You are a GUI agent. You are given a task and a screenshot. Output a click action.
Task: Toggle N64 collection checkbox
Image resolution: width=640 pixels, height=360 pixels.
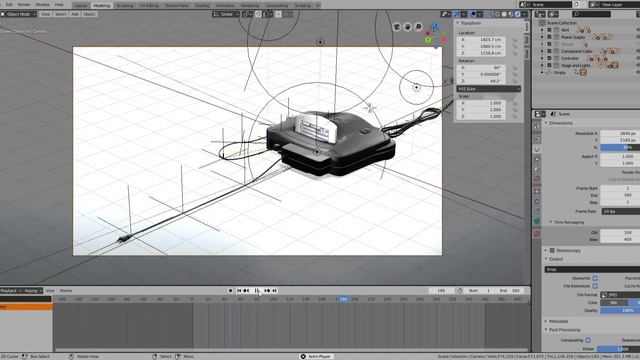(549, 30)
